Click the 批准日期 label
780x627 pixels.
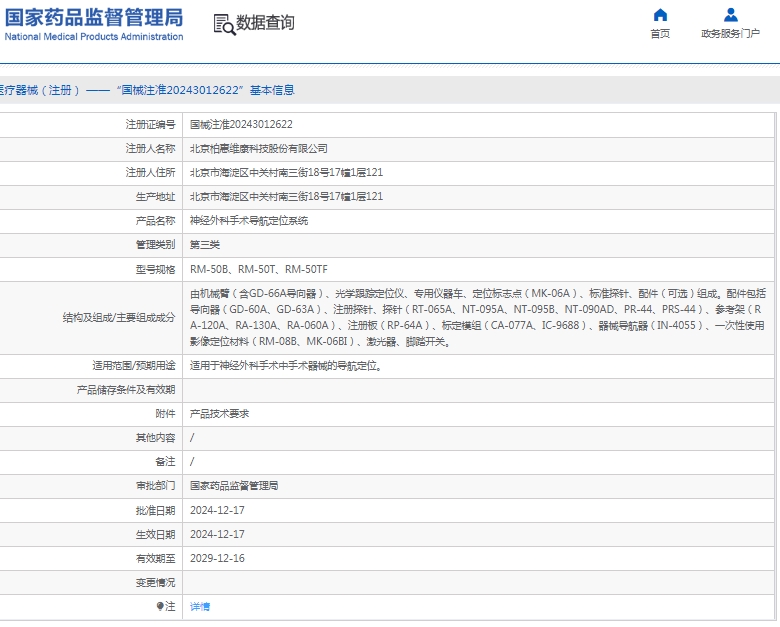coord(155,510)
